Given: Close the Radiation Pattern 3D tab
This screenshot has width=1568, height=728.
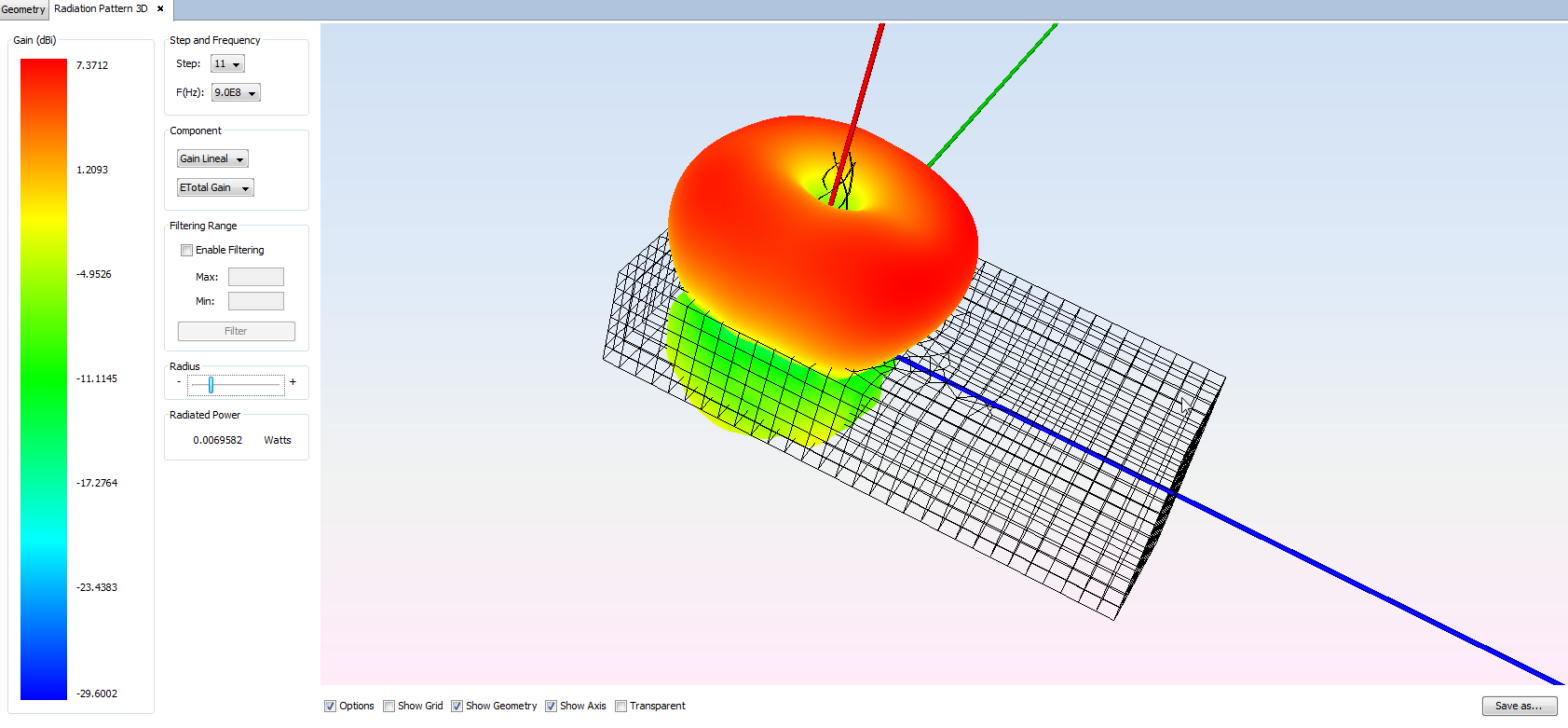Looking at the screenshot, I should pyautogui.click(x=160, y=9).
